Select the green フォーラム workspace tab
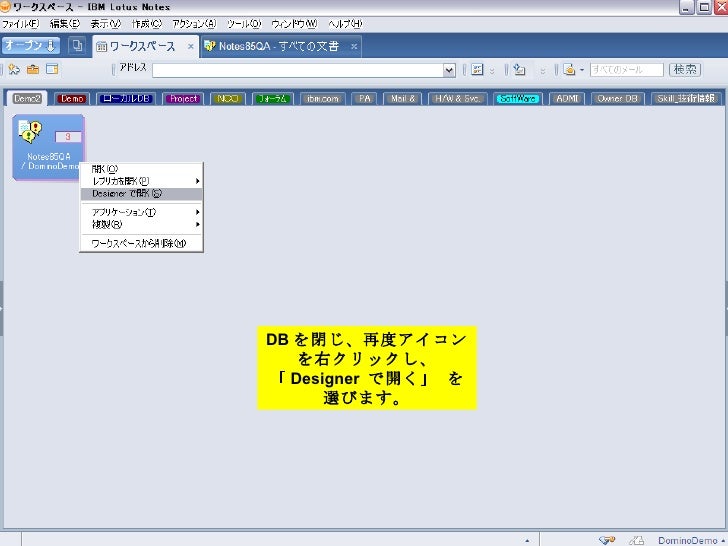728x546 pixels. [x=273, y=98]
